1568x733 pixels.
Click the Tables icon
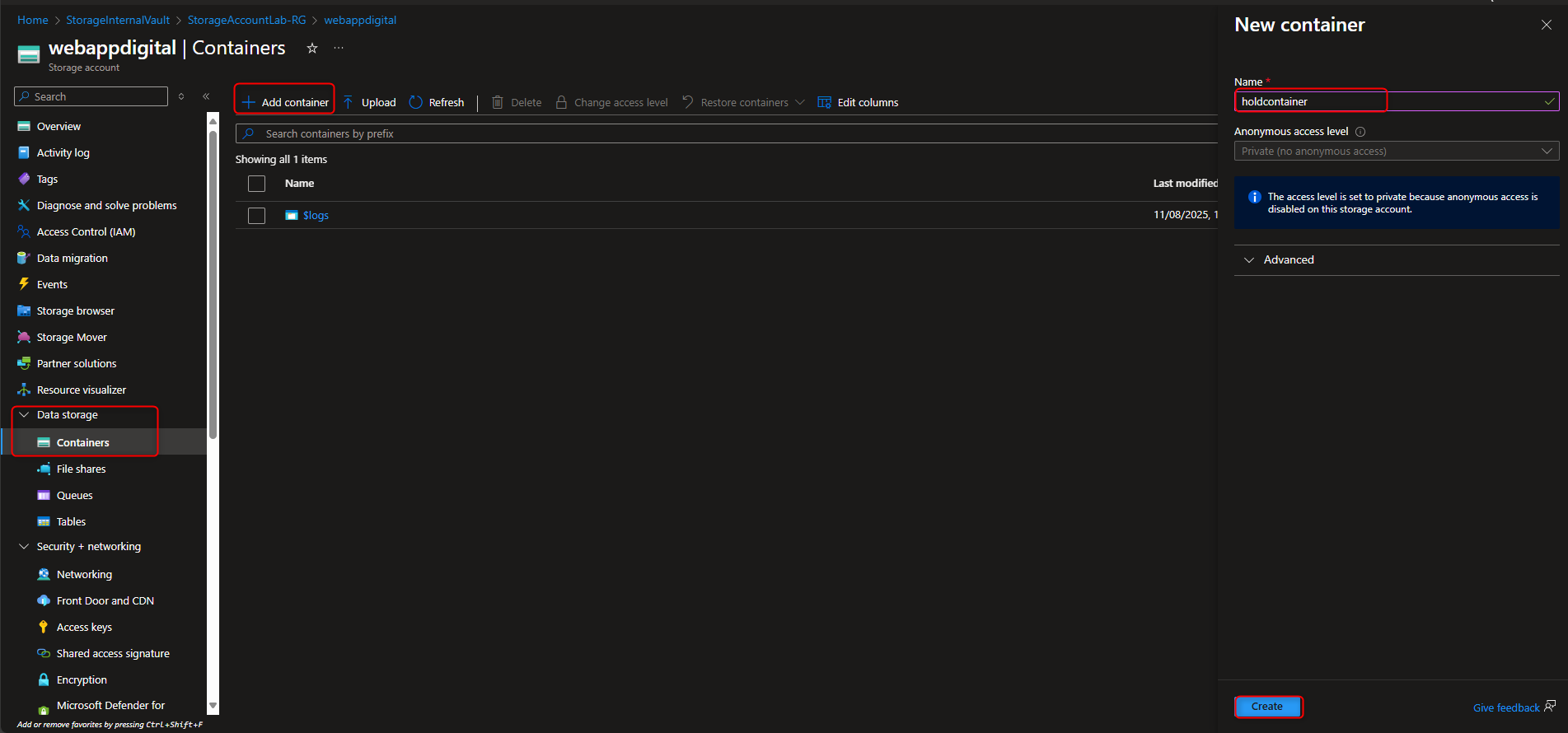tap(44, 521)
